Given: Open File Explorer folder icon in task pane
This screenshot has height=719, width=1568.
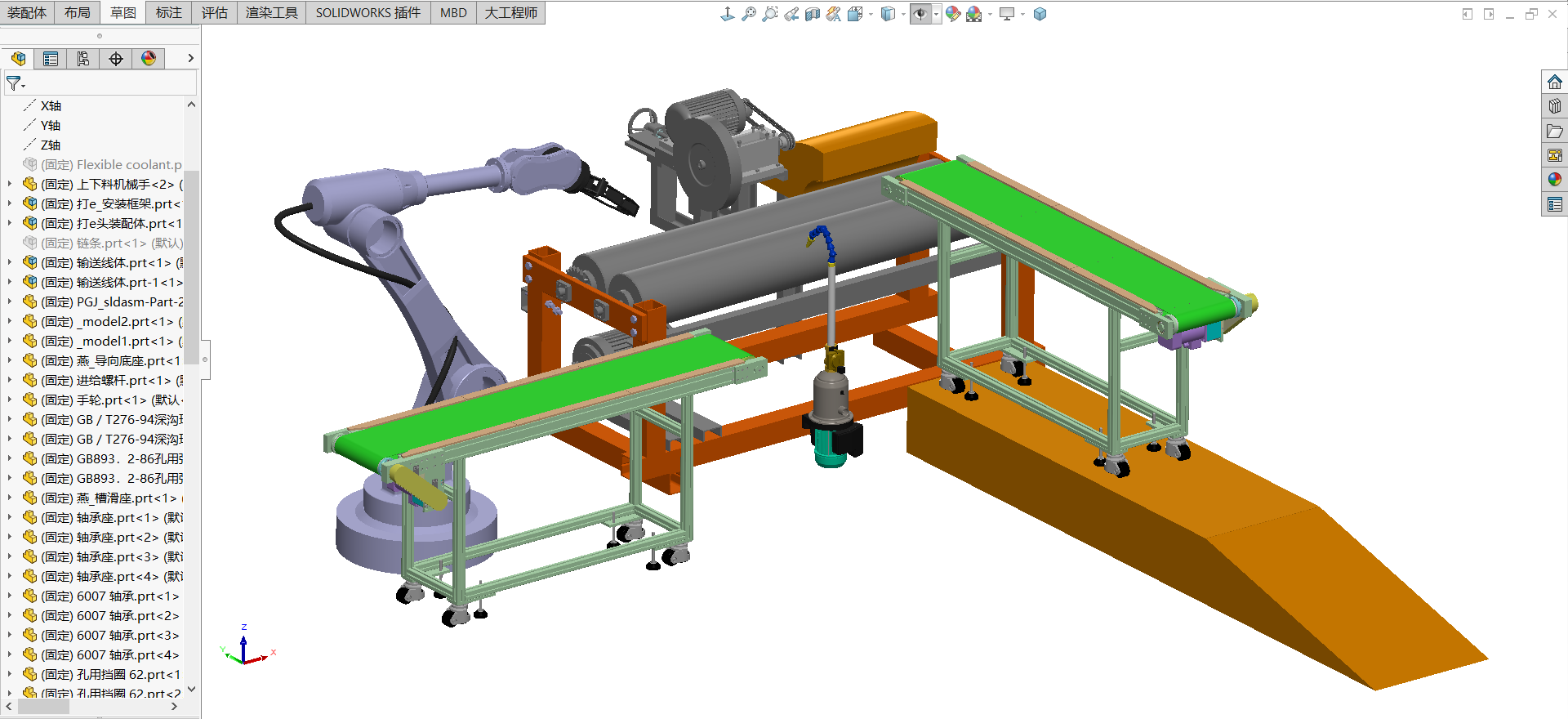Looking at the screenshot, I should [1554, 131].
